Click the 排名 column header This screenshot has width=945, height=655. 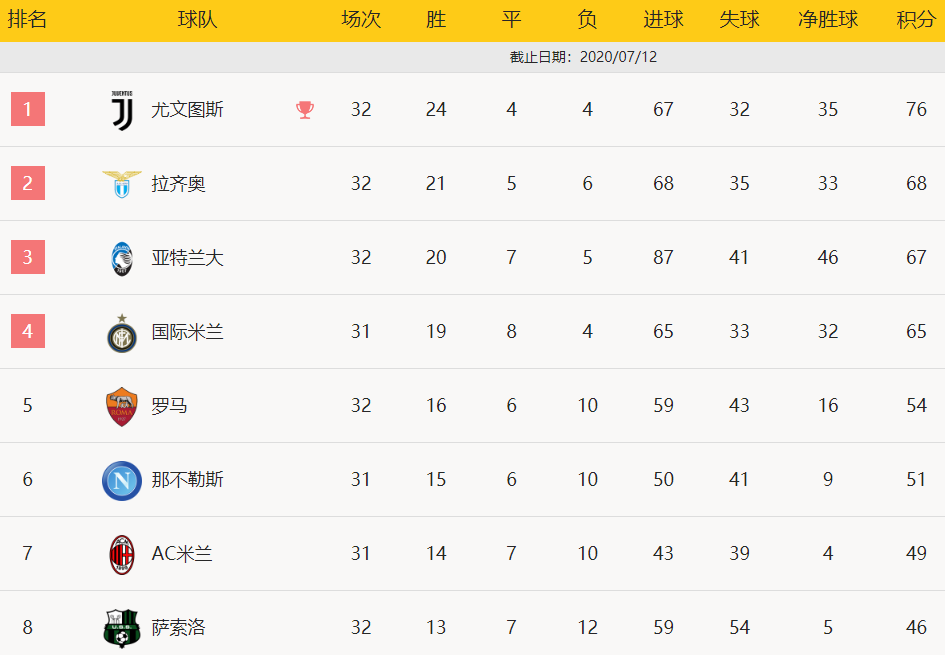[27, 19]
